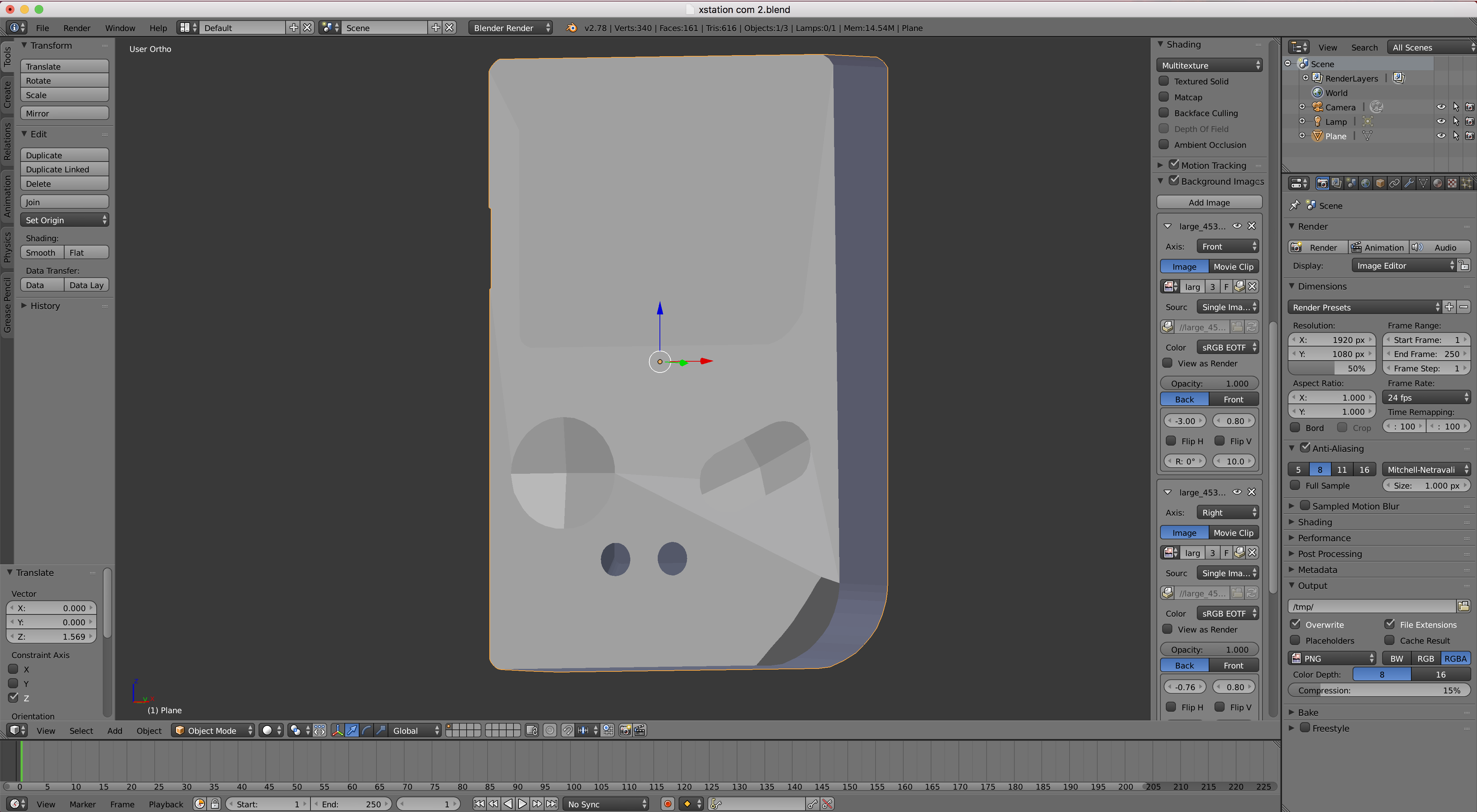Switch to the Create sidebar tab

(8, 94)
